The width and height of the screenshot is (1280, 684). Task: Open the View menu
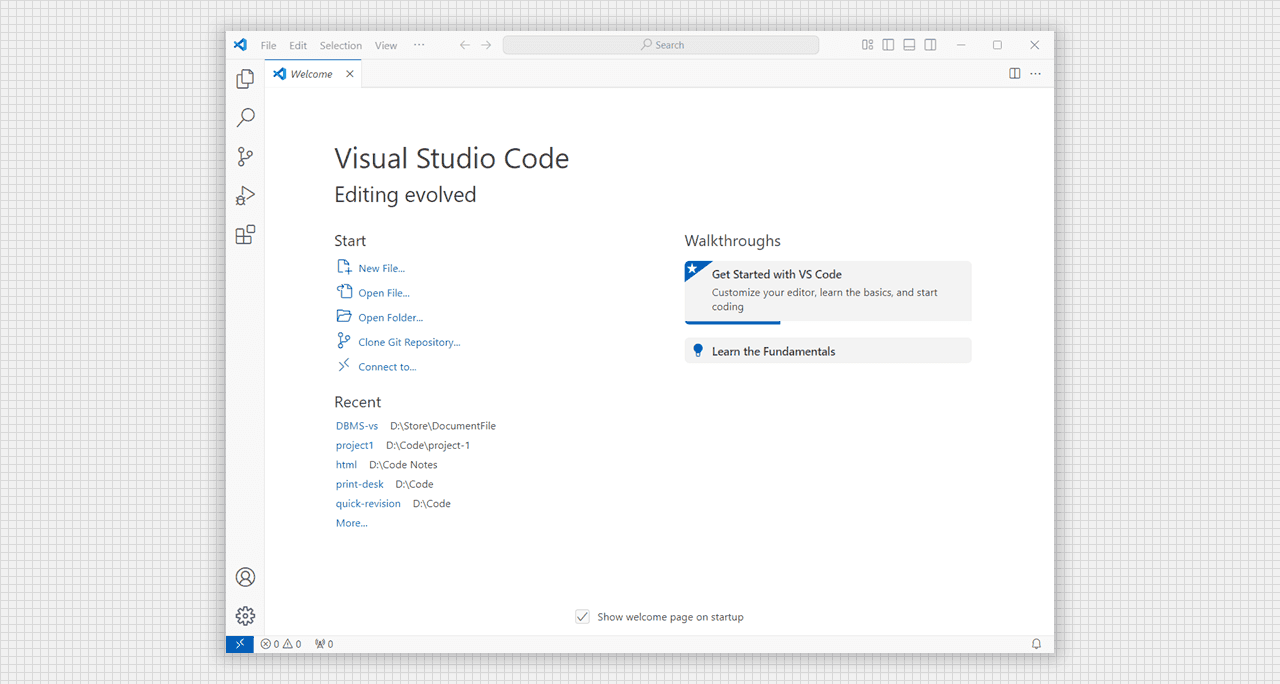386,46
